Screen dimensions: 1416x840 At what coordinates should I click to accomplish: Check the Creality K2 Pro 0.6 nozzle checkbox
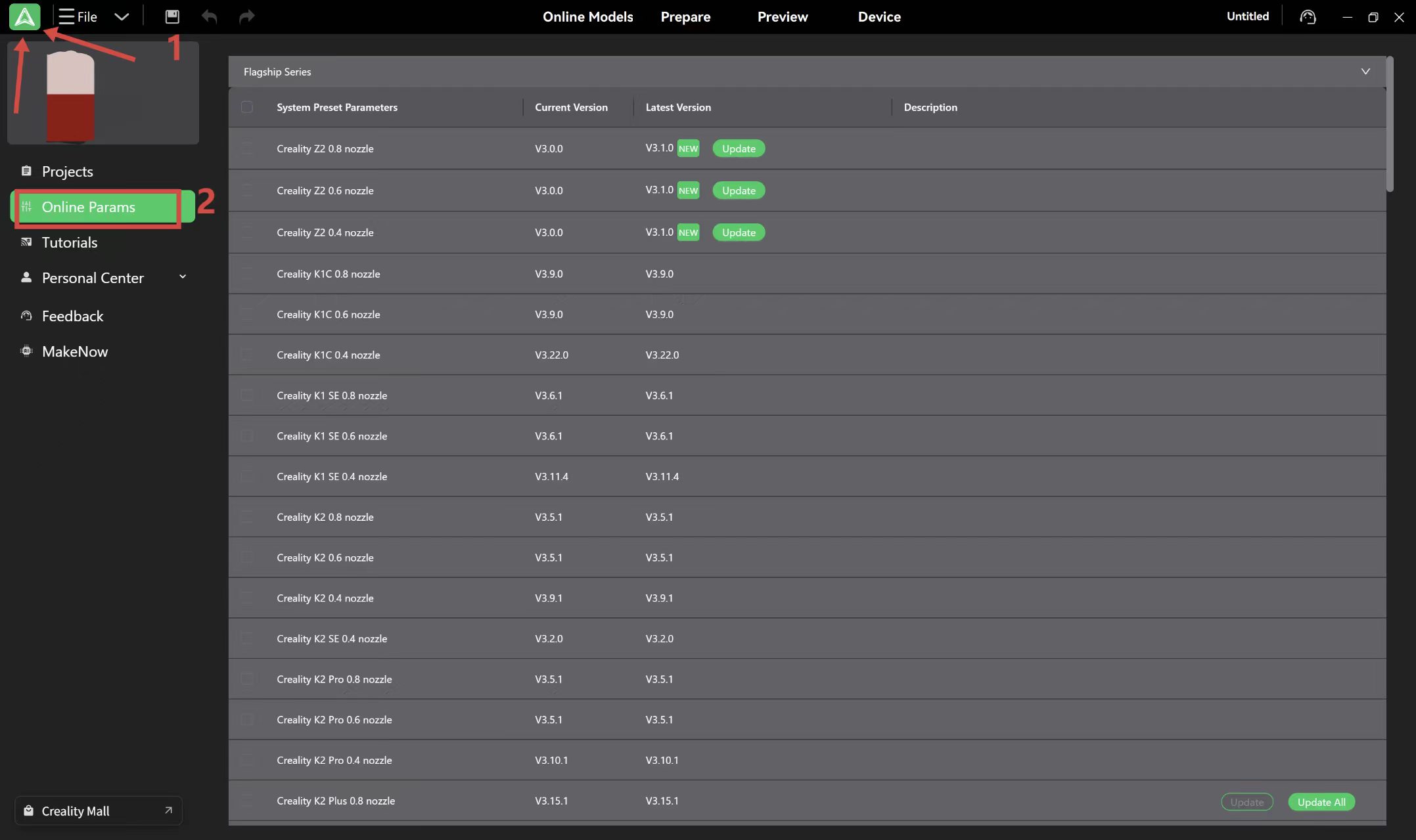tap(247, 720)
